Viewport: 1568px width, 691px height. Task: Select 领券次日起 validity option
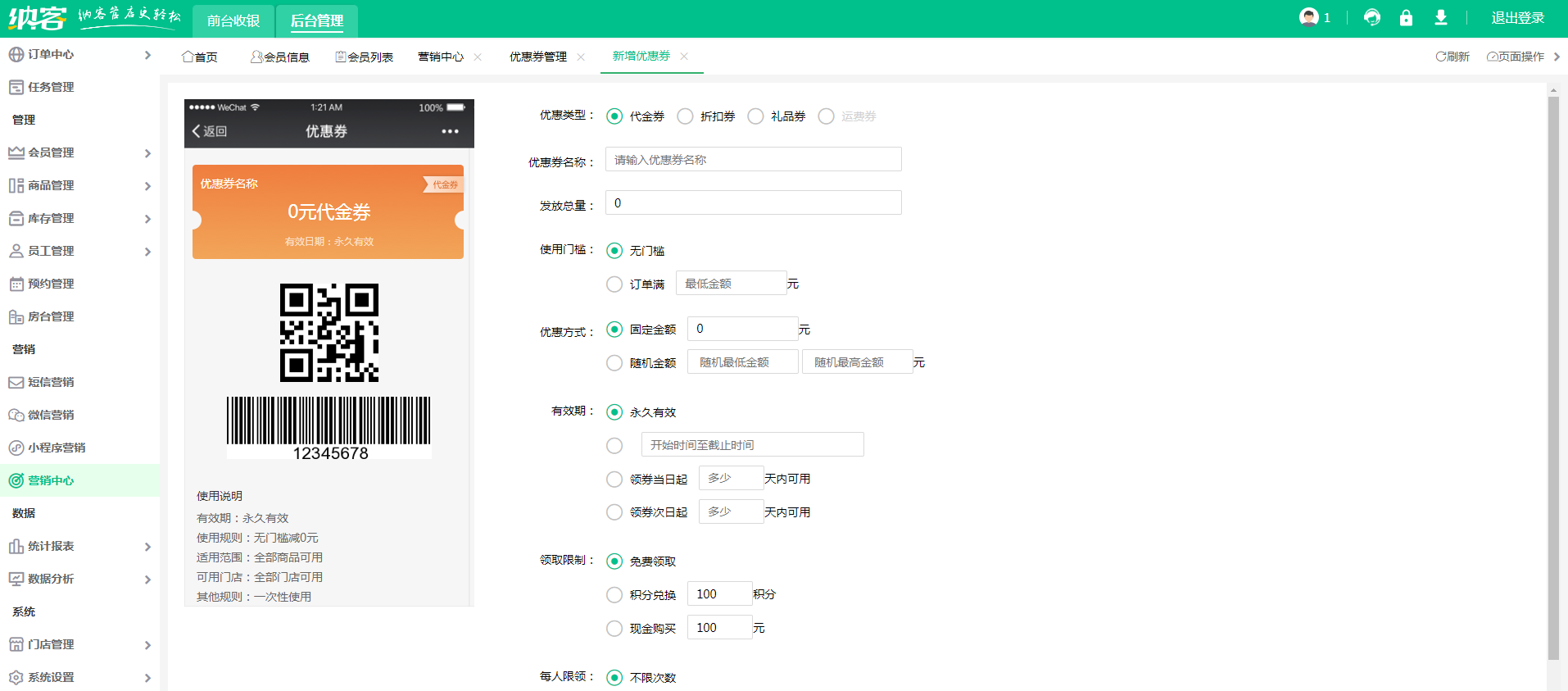click(614, 512)
